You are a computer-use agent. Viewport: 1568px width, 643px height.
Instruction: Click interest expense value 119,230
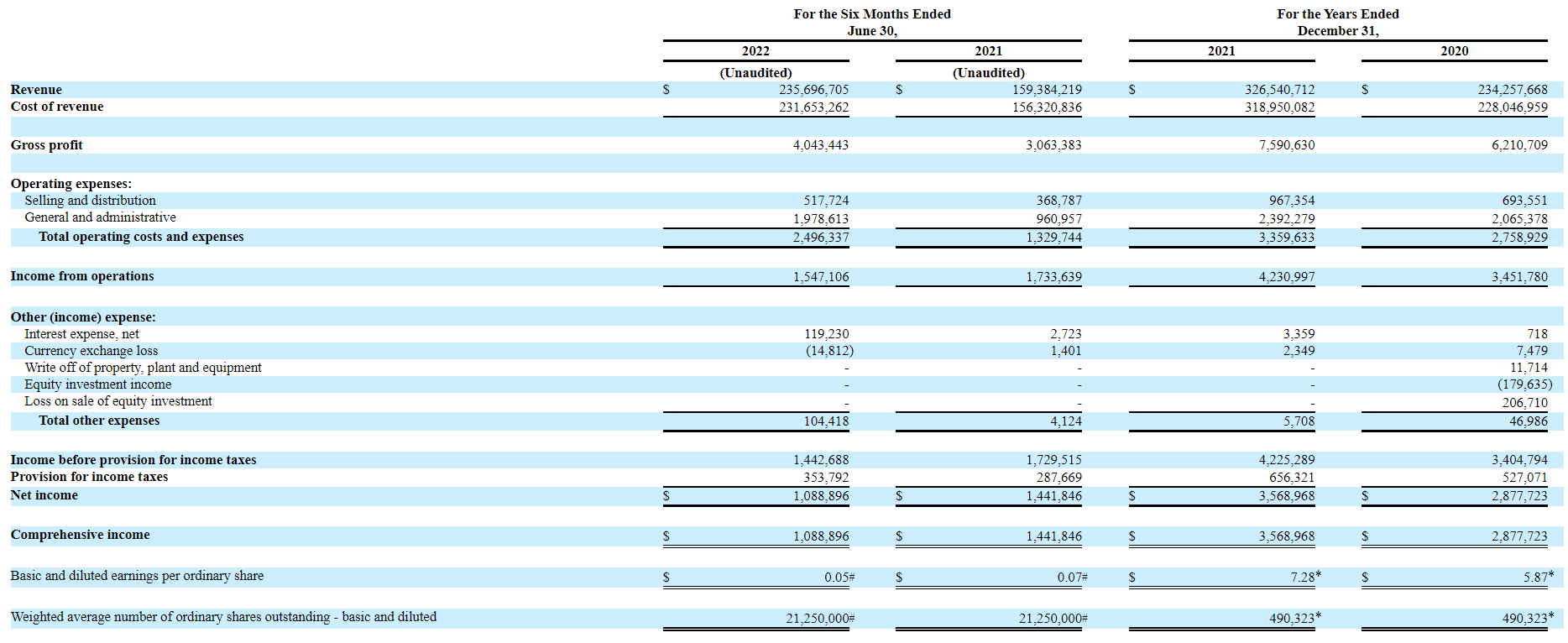pos(826,334)
